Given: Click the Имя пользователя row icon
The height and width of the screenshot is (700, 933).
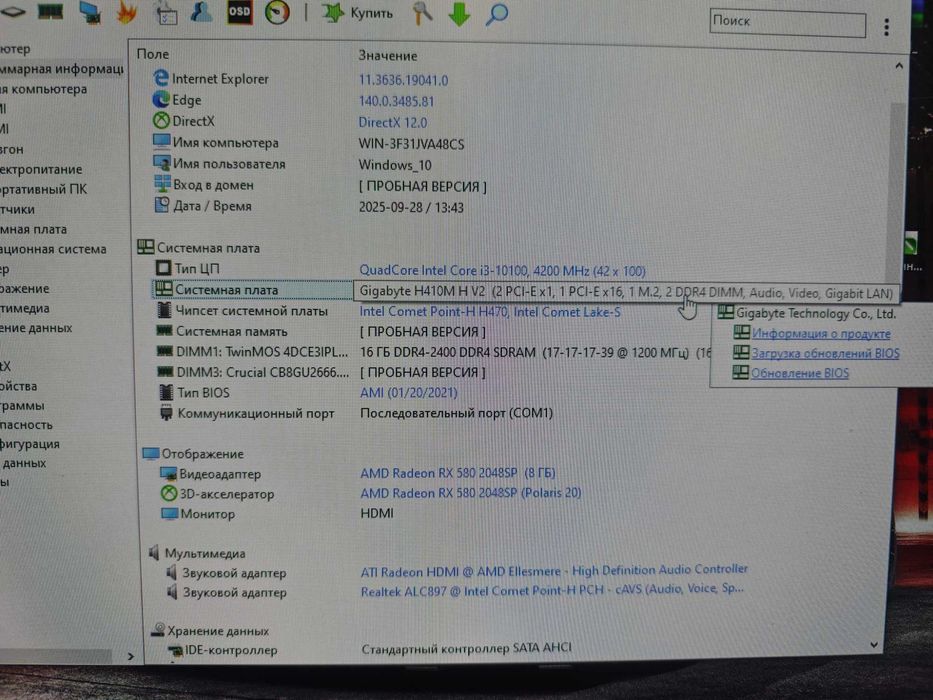Looking at the screenshot, I should coord(162,162).
